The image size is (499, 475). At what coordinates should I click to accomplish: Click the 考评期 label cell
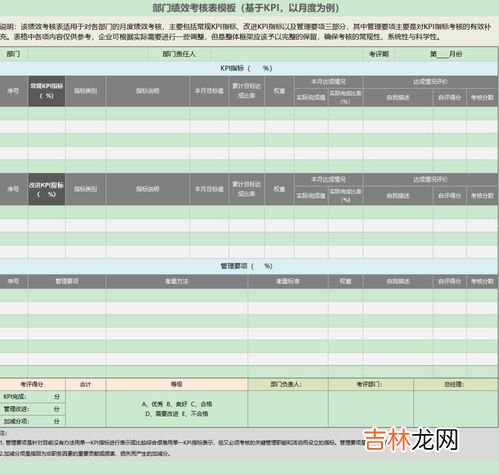tap(379, 54)
